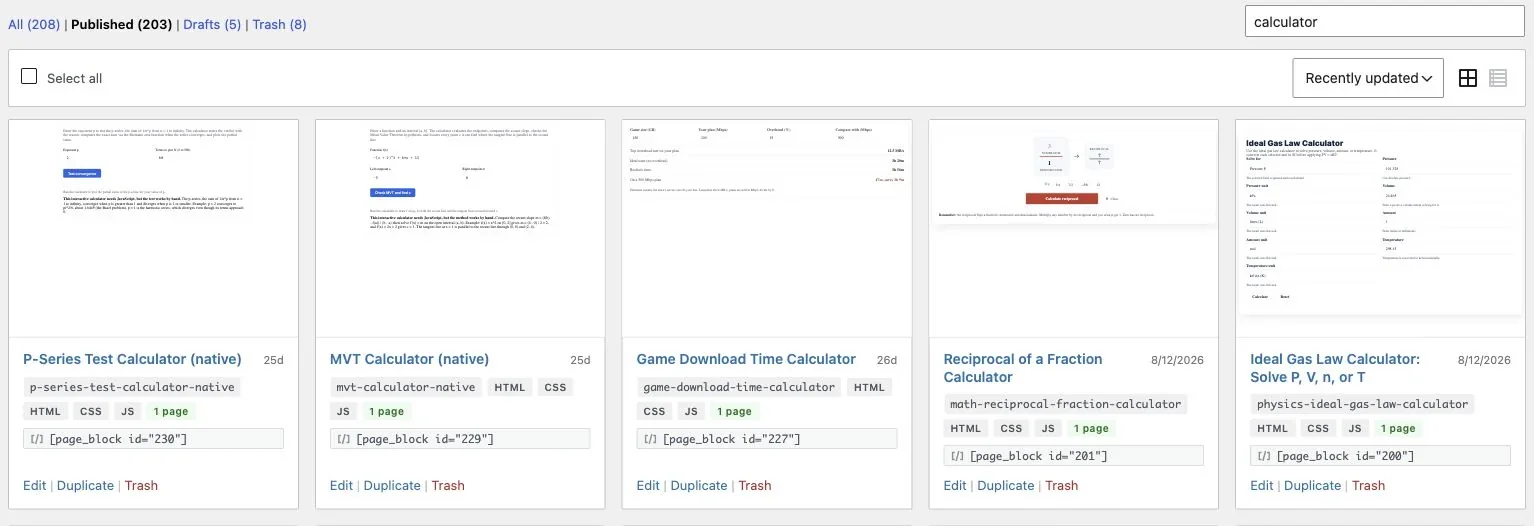Click 1 page badge on Reciprocal card
1534x526 pixels.
[1091, 428]
